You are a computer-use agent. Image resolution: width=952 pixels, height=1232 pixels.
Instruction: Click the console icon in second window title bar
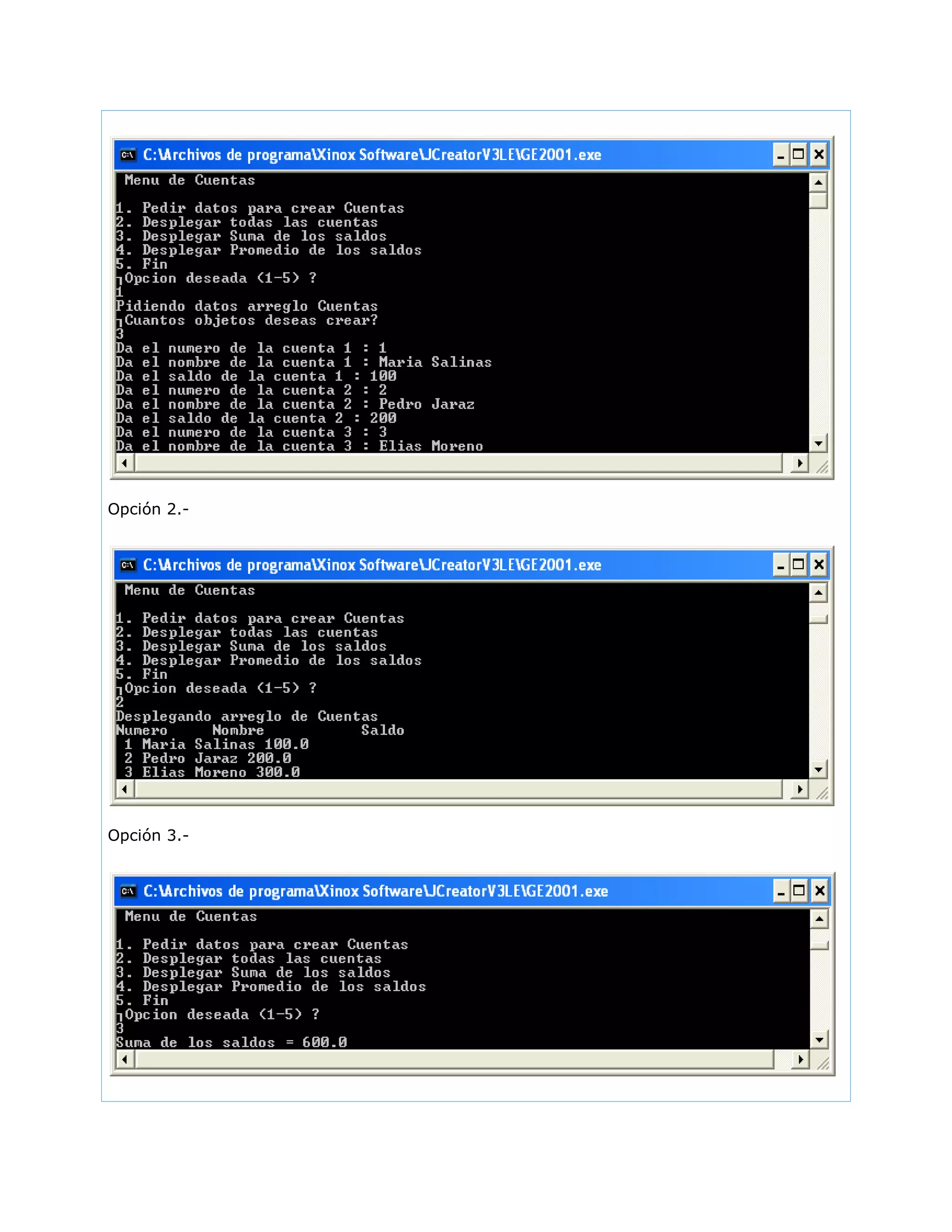128,565
